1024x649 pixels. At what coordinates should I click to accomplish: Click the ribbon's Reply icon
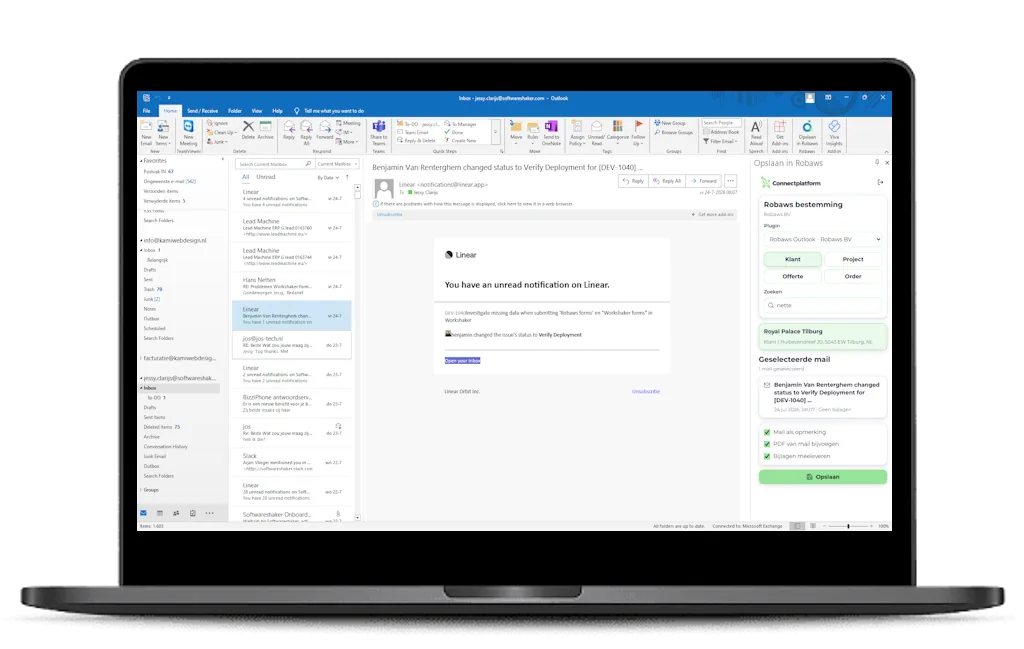point(289,129)
